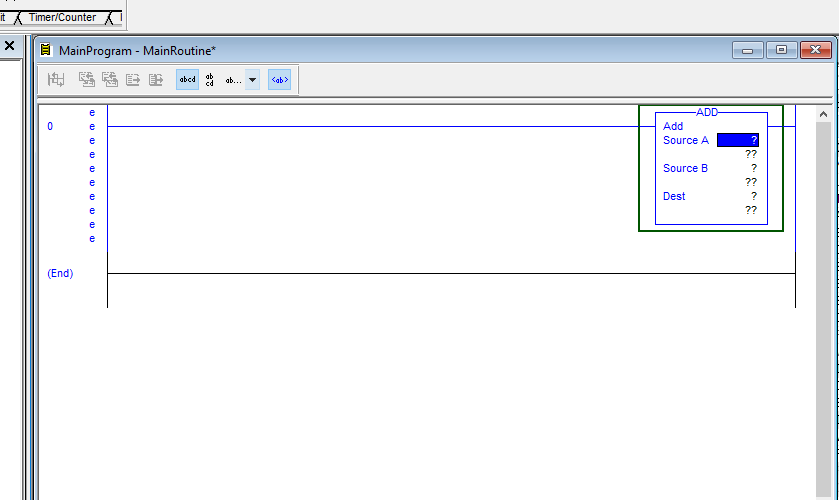This screenshot has width=839, height=500.
Task: Click the '??' value under Dest
Action: pyautogui.click(x=751, y=210)
